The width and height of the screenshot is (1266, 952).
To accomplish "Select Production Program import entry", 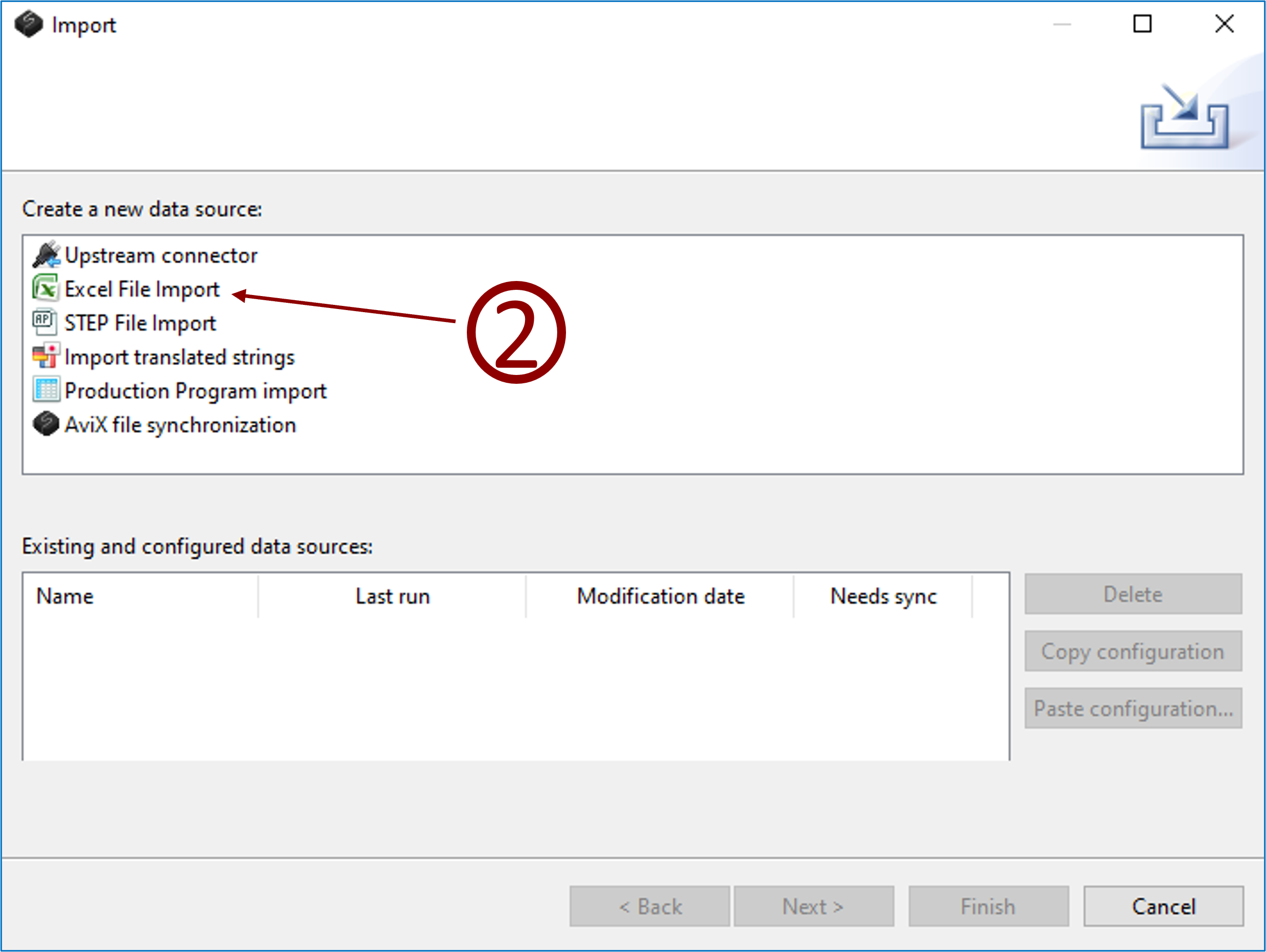I will [x=195, y=391].
